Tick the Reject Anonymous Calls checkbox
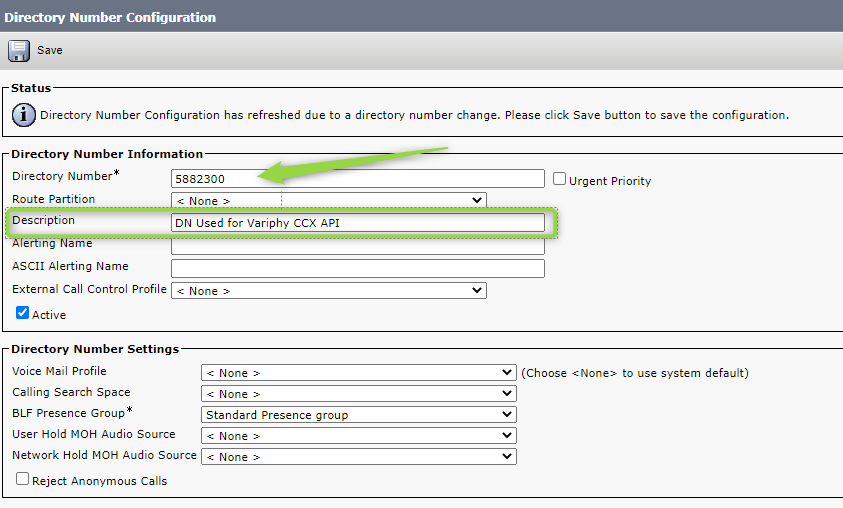The image size is (843, 508). (22, 479)
